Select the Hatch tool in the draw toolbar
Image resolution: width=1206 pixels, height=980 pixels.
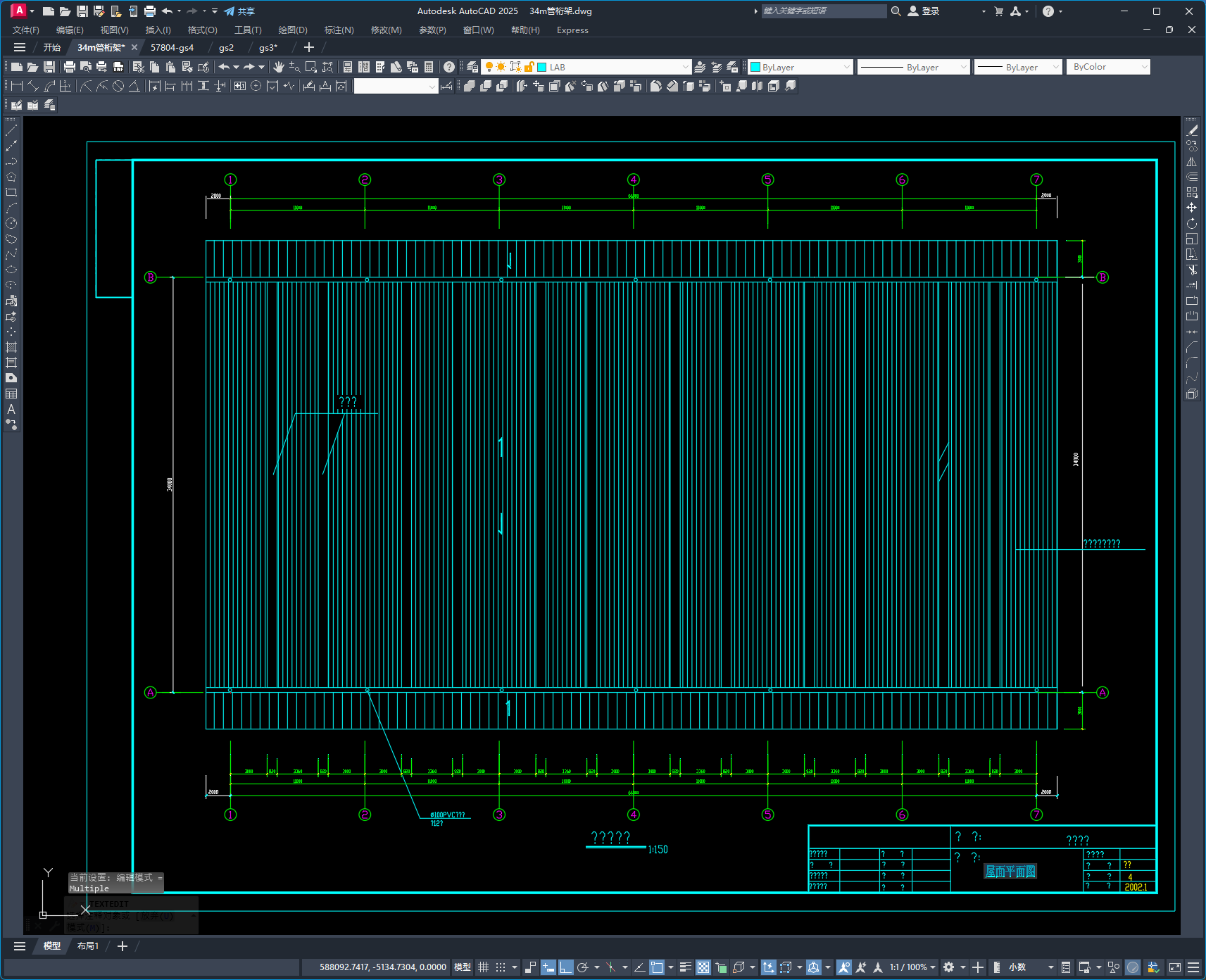tap(11, 347)
